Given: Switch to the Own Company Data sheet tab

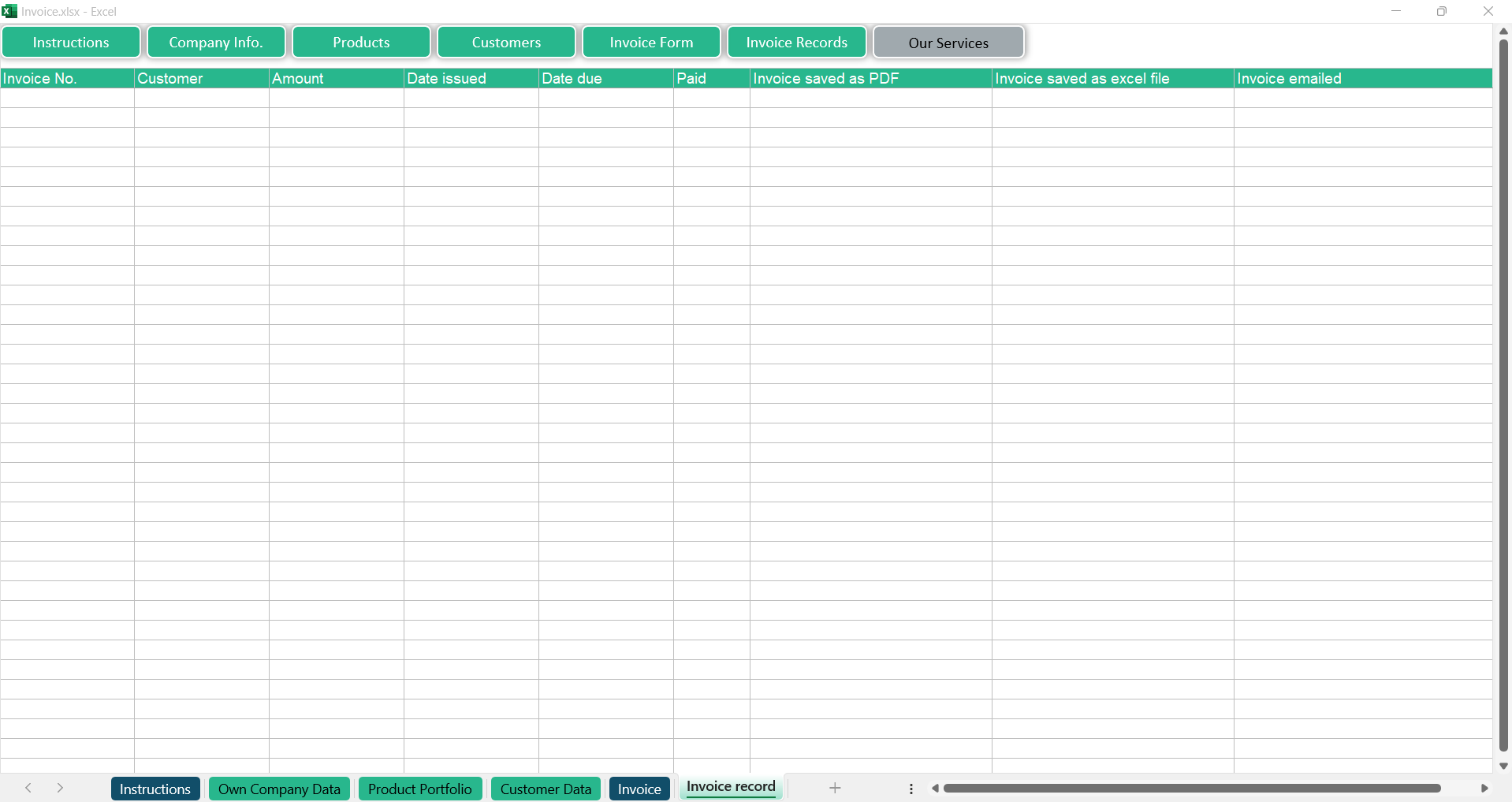Looking at the screenshot, I should point(279,789).
